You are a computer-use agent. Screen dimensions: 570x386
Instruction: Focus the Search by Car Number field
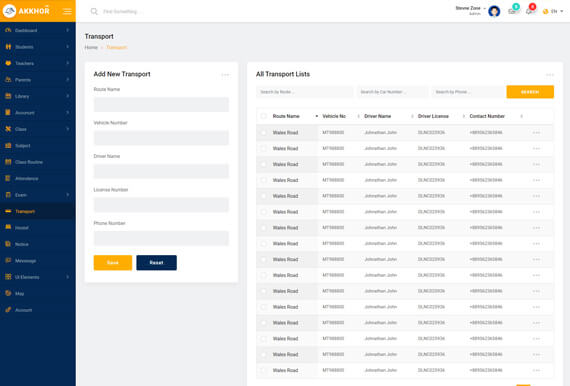tap(392, 92)
